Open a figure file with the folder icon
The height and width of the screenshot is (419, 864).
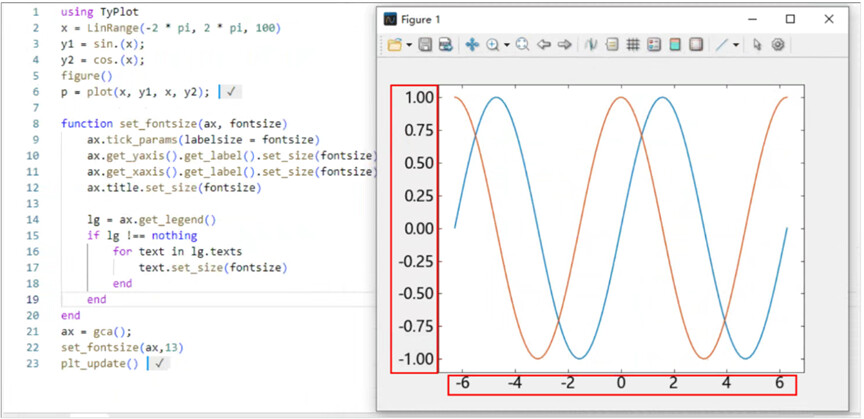coord(395,45)
